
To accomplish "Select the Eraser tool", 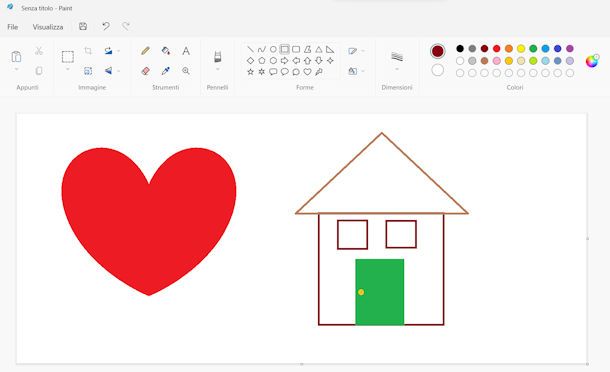I will coord(145,71).
